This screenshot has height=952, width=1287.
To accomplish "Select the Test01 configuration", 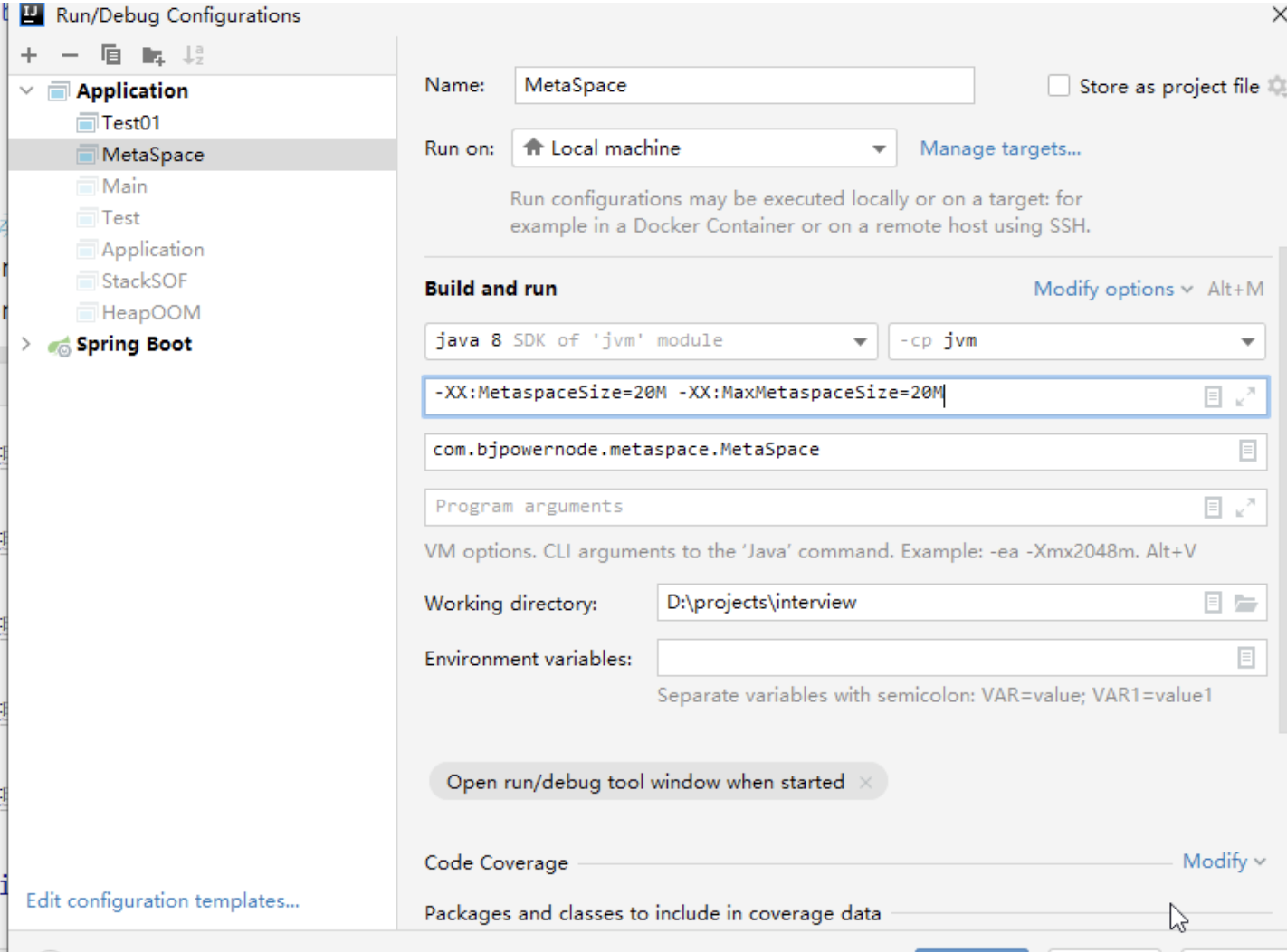I will (x=130, y=122).
